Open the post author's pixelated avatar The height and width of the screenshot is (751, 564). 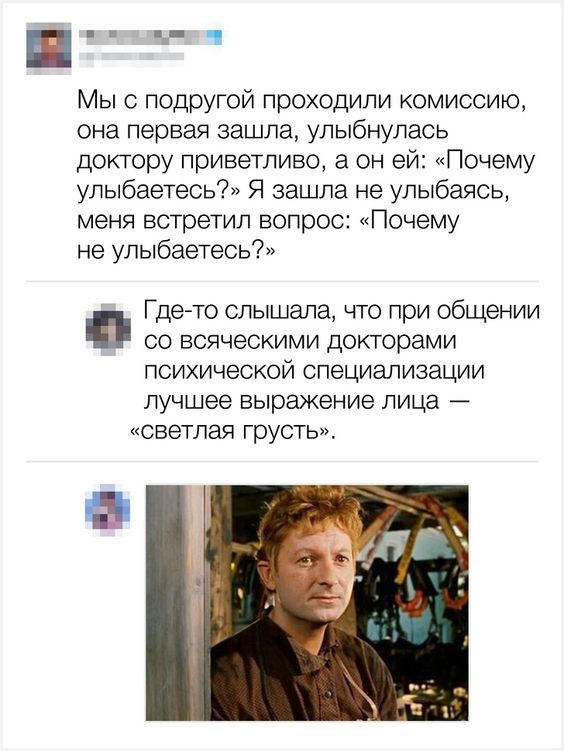(48, 48)
